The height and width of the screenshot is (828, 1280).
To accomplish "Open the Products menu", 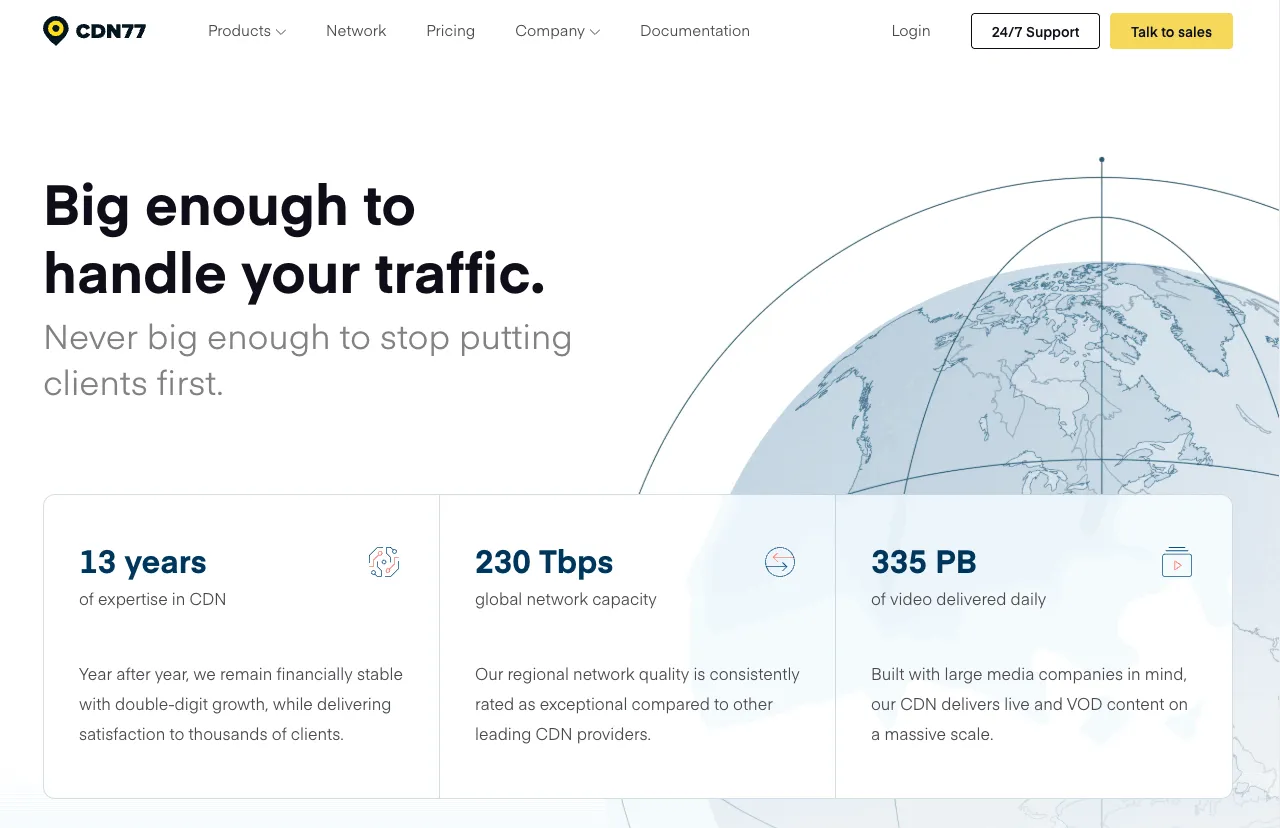I will pos(247,31).
